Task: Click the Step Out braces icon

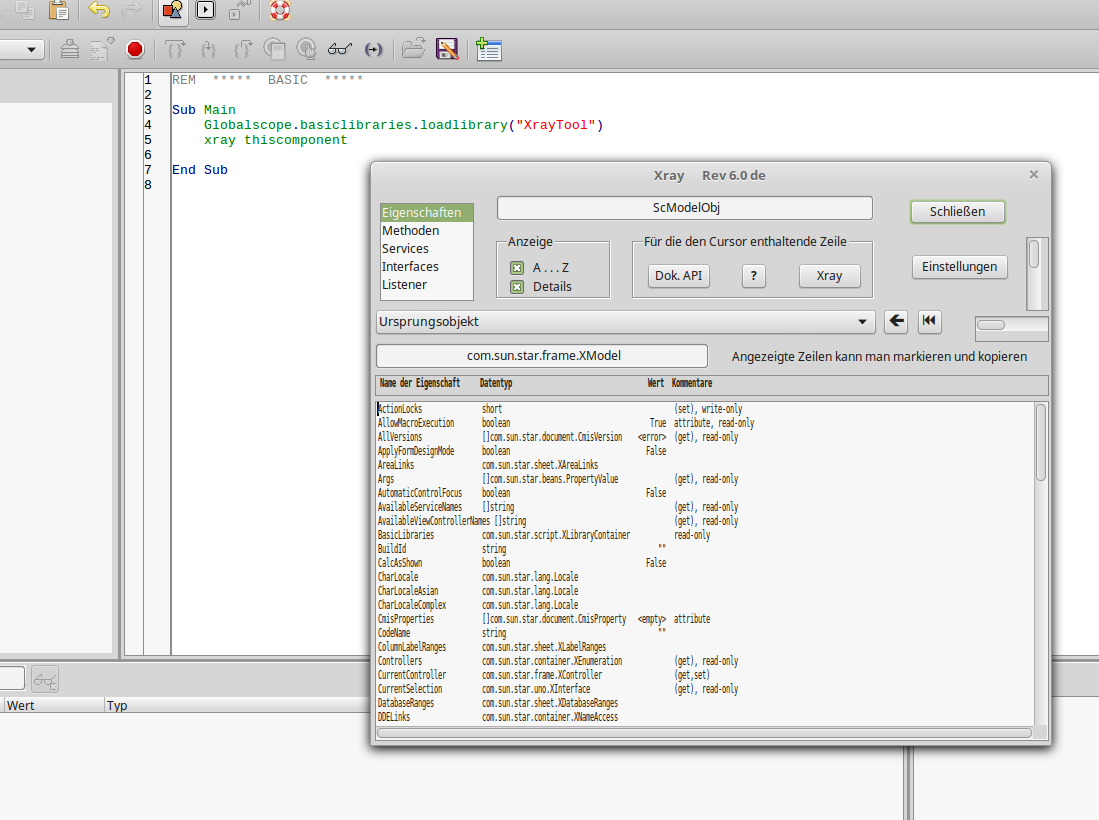Action: [243, 49]
